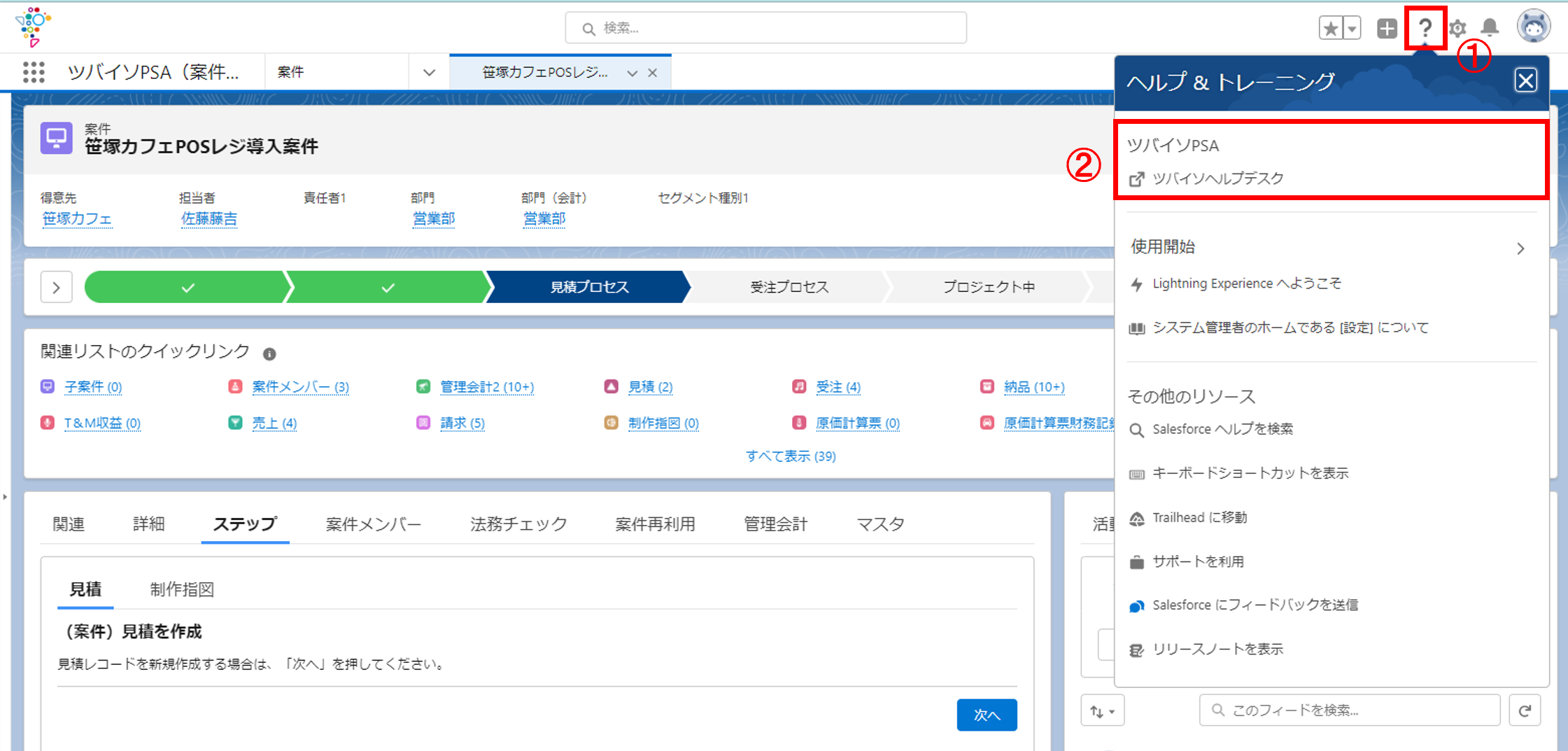
Task: Switch to the 案件メンバー tab
Action: coord(373,524)
